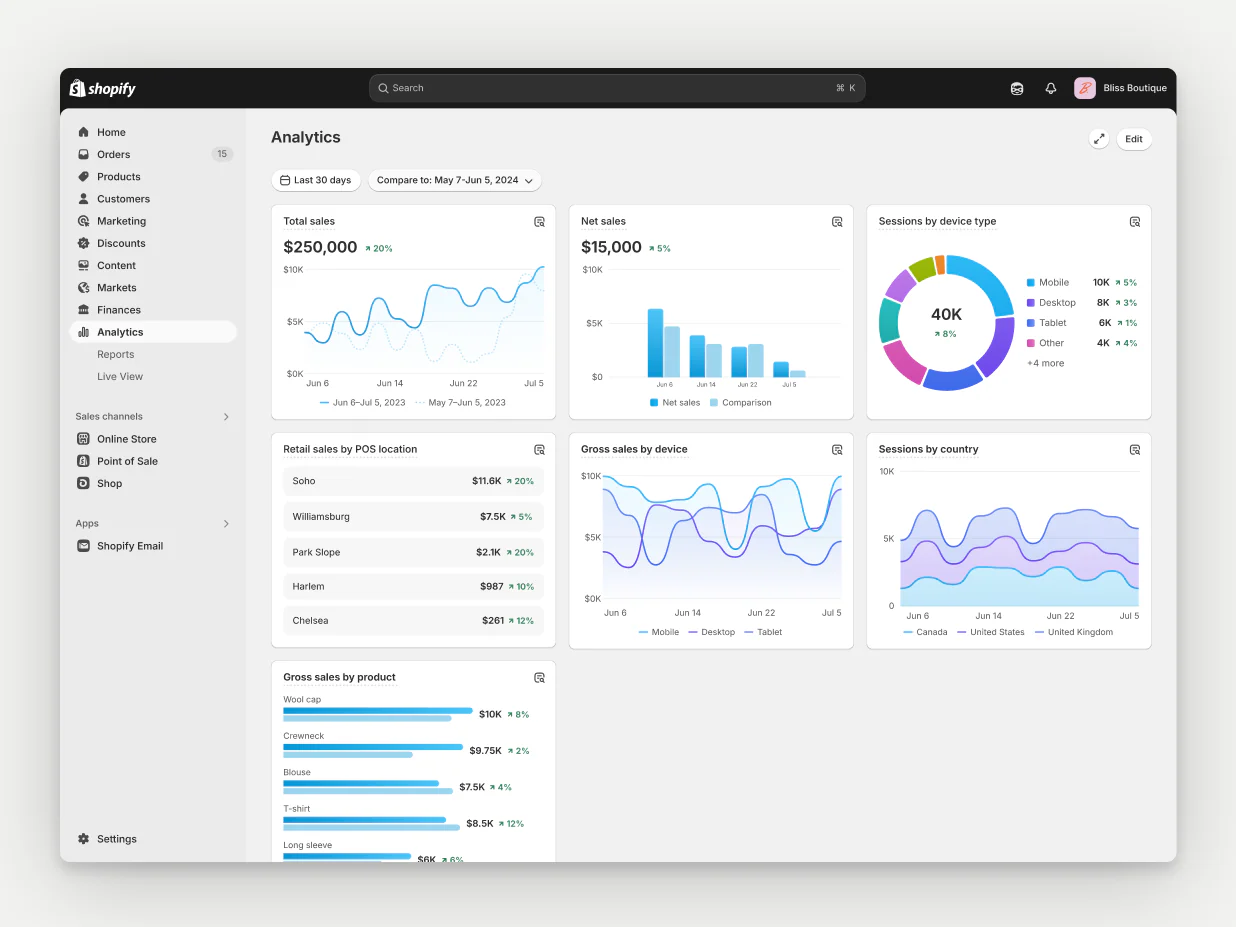Open the Home section in the sidebar
The height and width of the screenshot is (927, 1236).
[110, 132]
